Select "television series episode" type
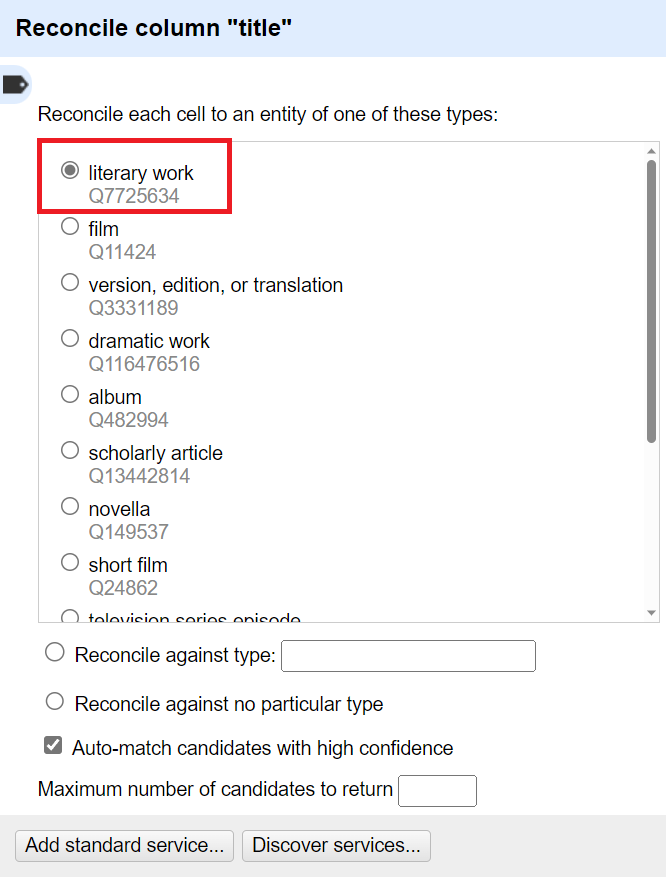The image size is (666, 877). click(x=70, y=616)
